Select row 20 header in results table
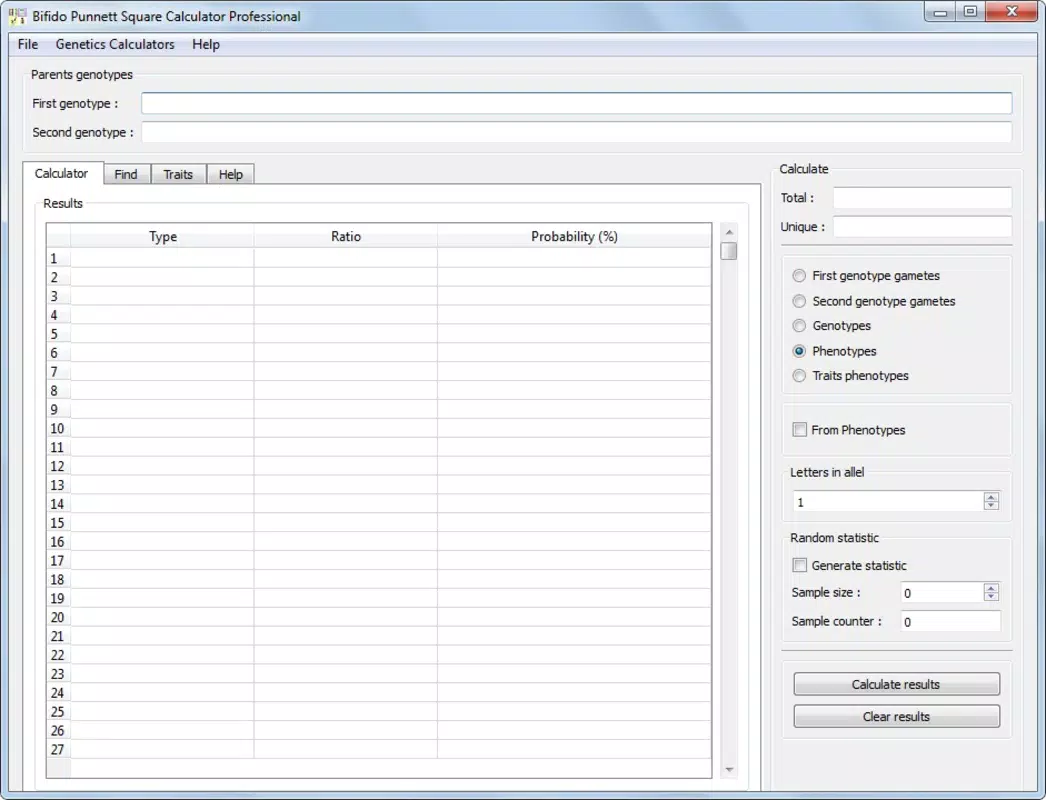1046x800 pixels. 58,617
